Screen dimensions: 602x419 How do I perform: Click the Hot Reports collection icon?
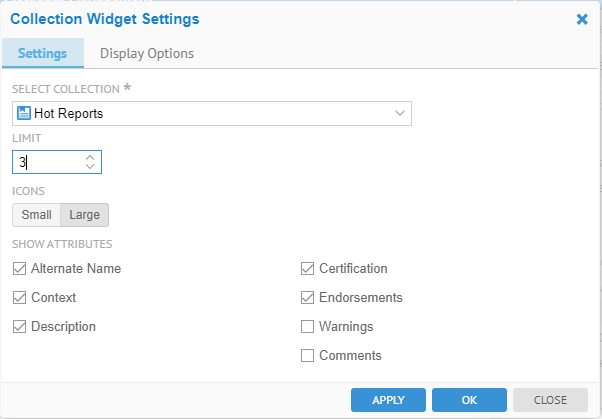click(24, 113)
